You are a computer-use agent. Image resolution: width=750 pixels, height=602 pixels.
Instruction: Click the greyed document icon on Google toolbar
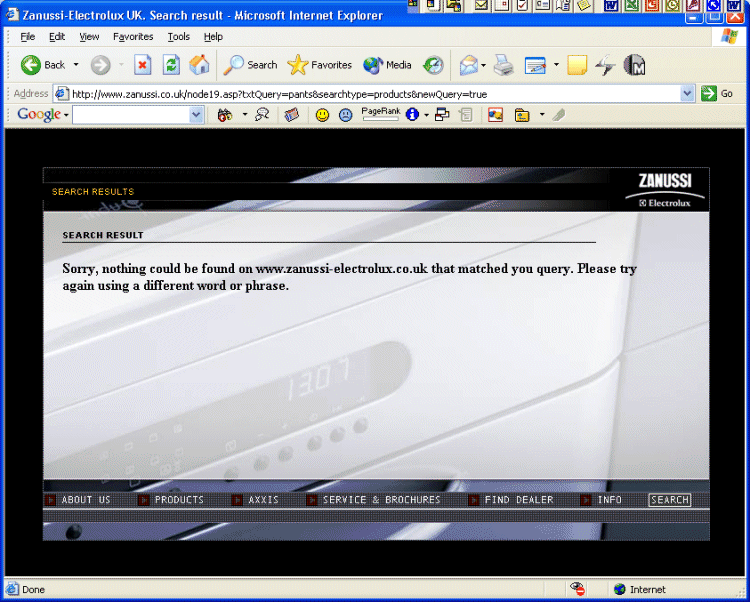pos(465,115)
